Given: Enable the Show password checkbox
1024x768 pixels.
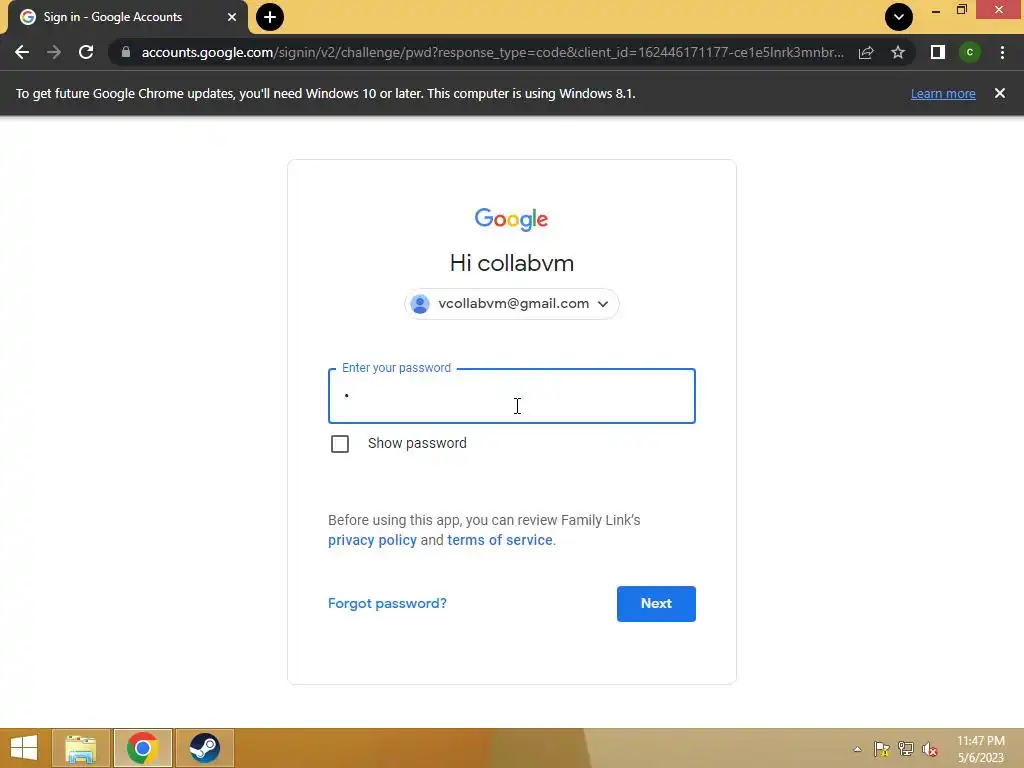Looking at the screenshot, I should 340,444.
